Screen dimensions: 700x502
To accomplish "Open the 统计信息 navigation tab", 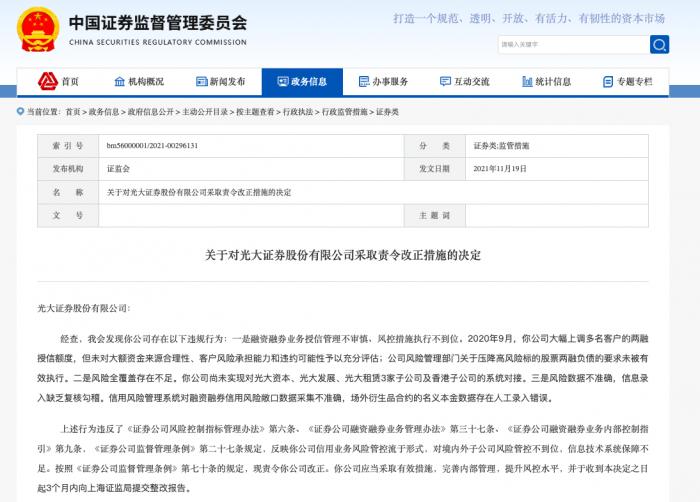I will click(x=553, y=82).
